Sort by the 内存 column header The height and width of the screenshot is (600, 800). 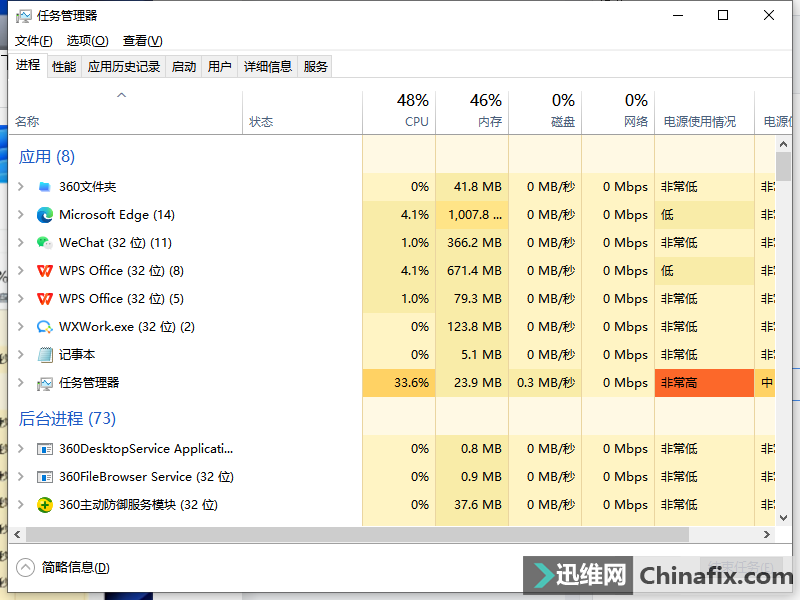[472, 111]
